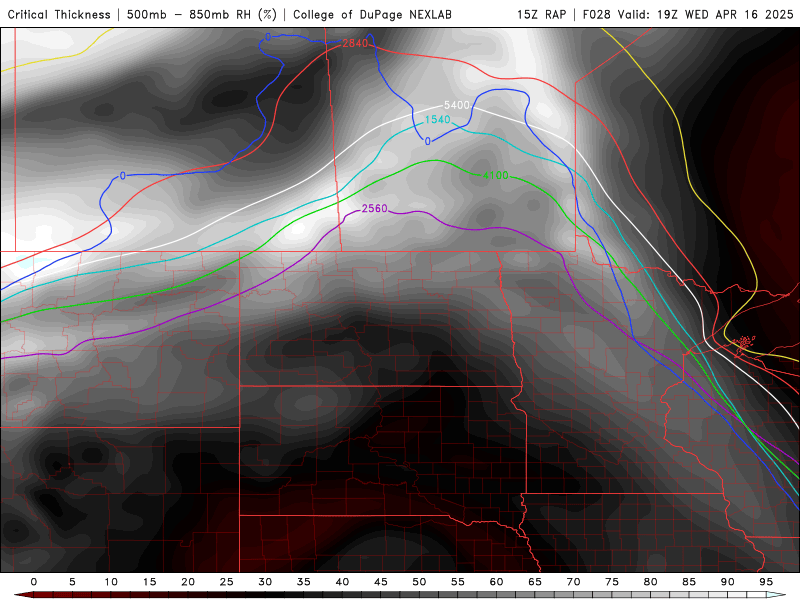Click the purple "2560" contour label
The width and height of the screenshot is (800, 600).
(374, 208)
